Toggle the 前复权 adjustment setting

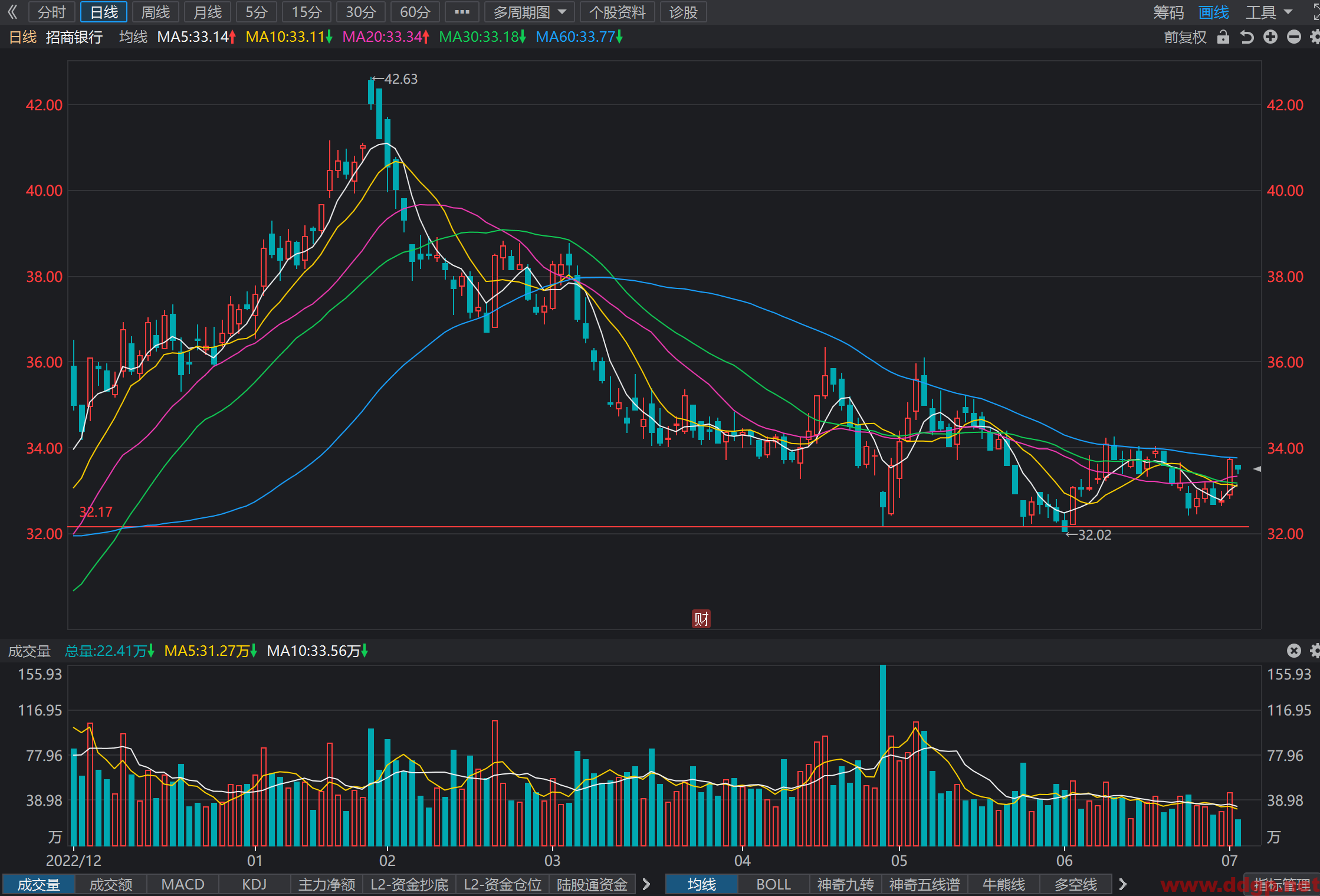[1185, 37]
